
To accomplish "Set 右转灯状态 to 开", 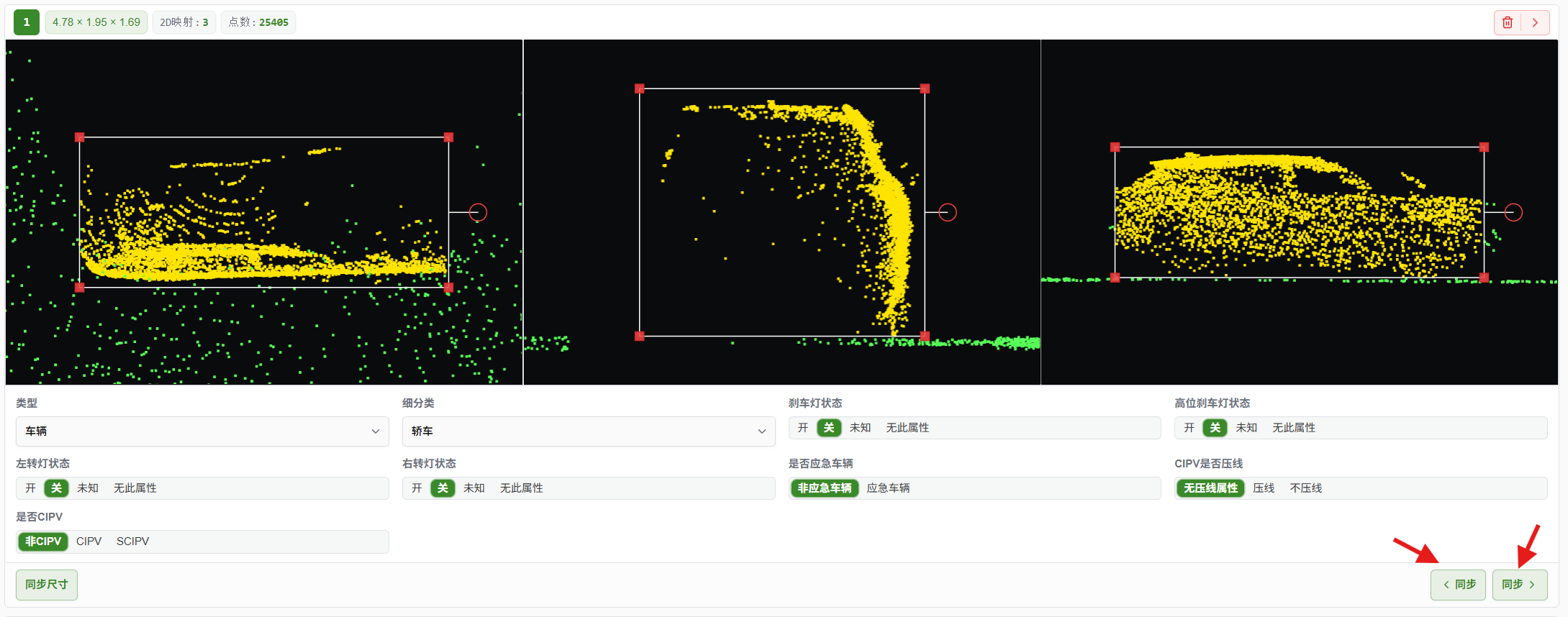I will pos(417,488).
